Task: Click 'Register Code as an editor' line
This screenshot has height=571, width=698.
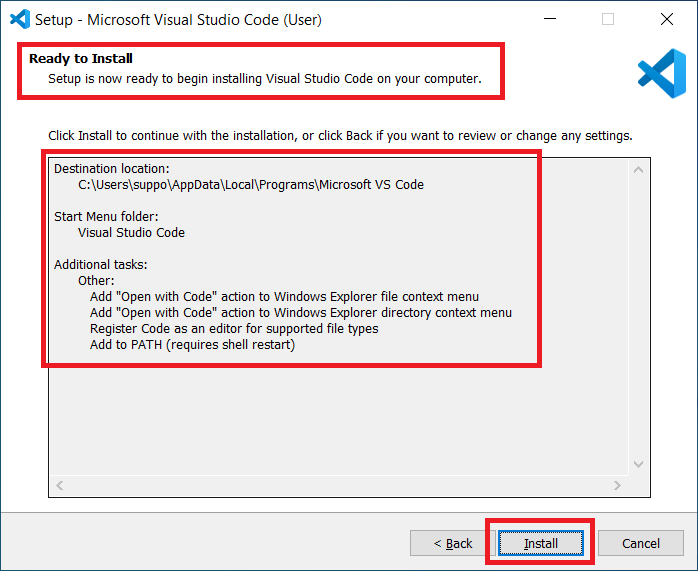Action: tap(234, 329)
